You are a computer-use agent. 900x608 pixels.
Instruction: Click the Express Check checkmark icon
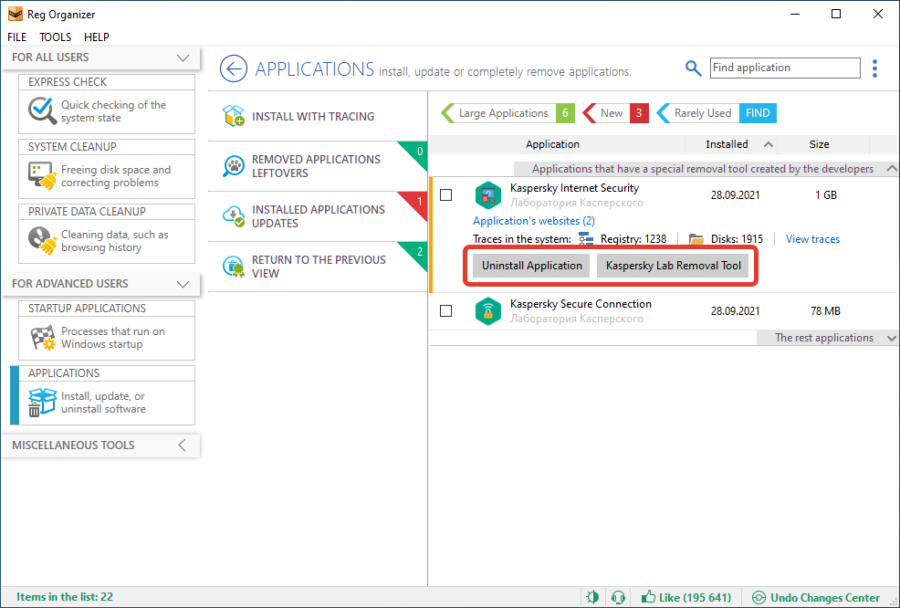(x=42, y=110)
